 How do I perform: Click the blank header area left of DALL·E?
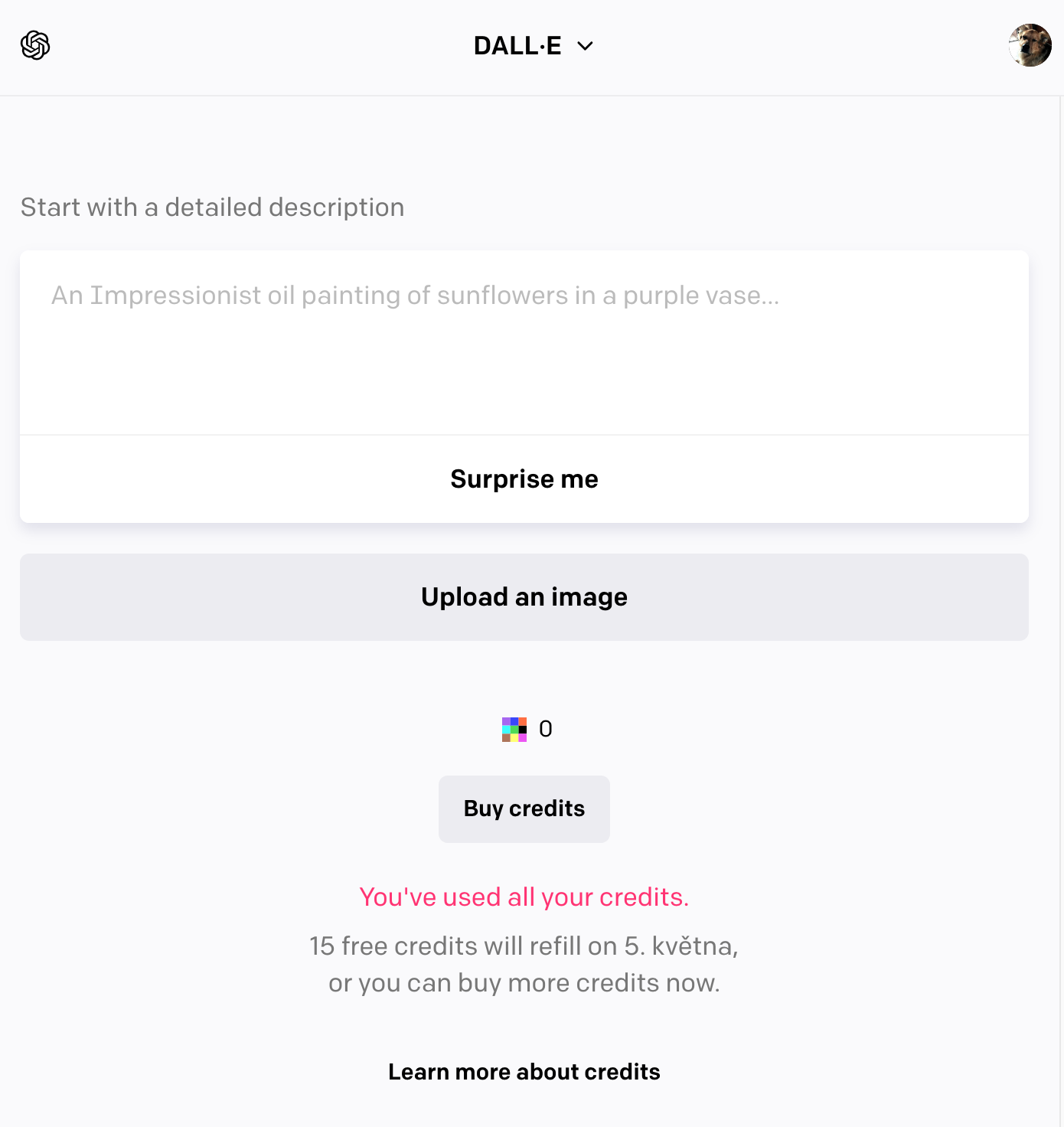click(x=253, y=46)
